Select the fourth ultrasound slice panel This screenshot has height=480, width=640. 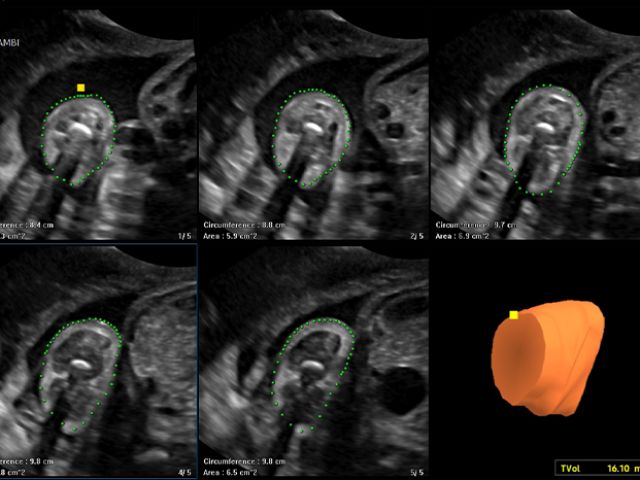(98, 360)
